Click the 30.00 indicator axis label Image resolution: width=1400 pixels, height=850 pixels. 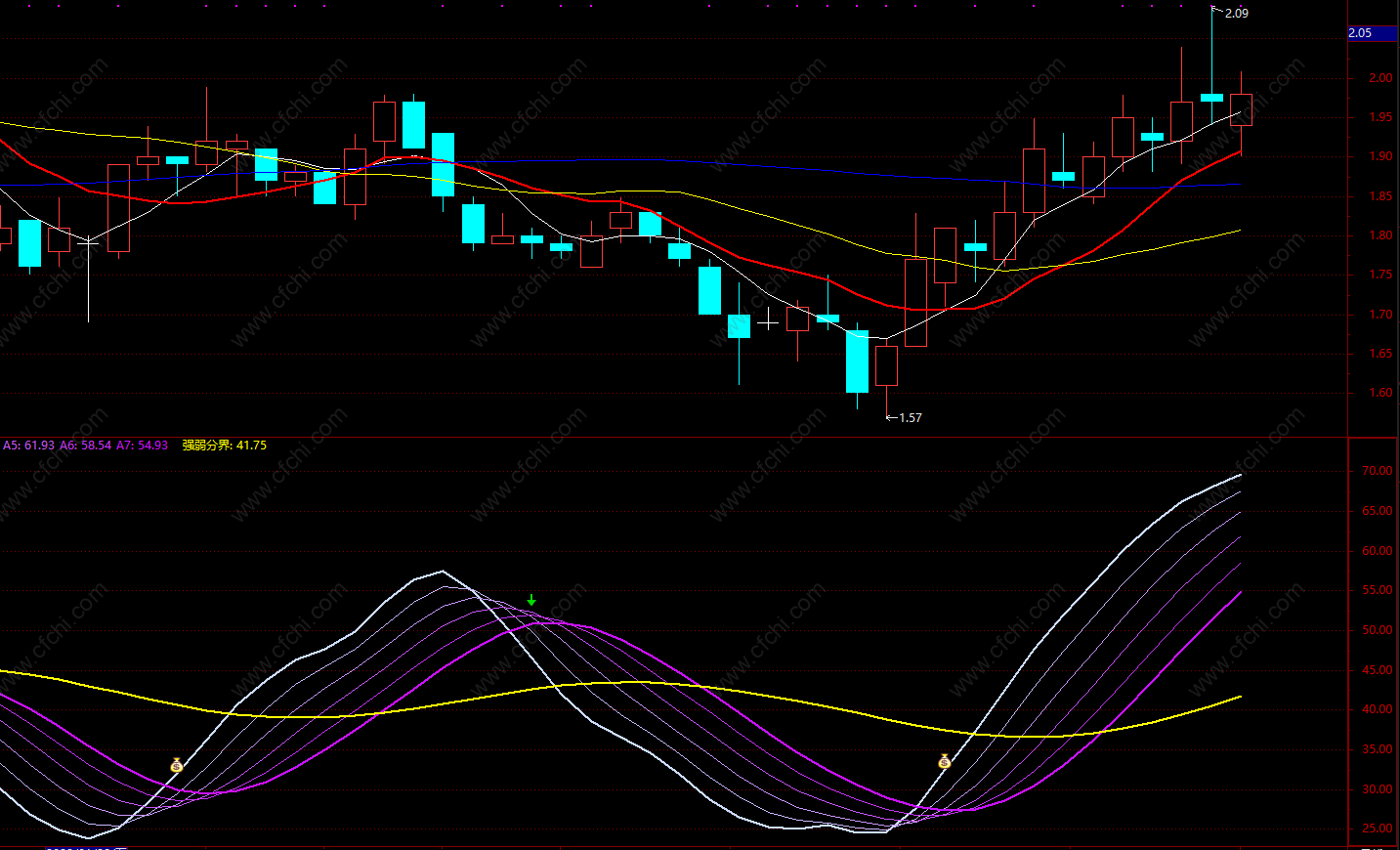click(1378, 789)
